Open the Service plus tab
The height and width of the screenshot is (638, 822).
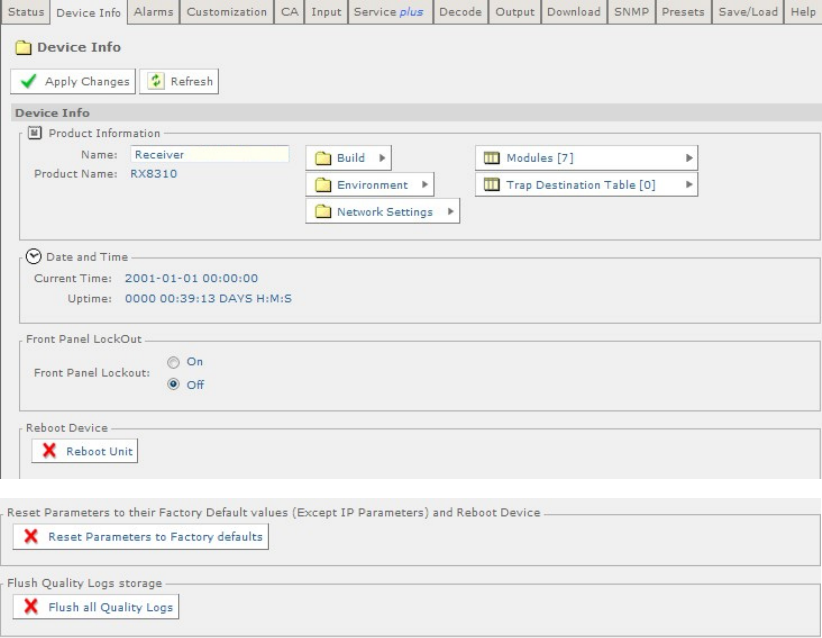click(389, 12)
